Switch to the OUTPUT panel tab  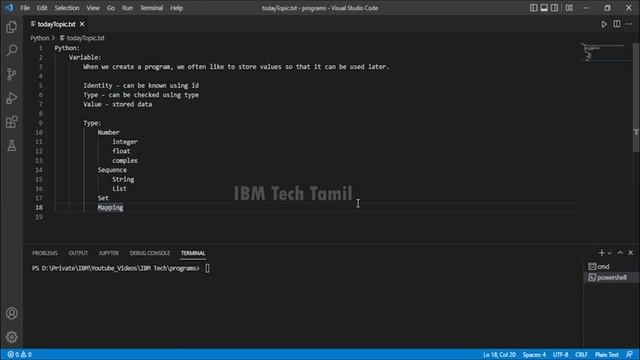[x=78, y=253]
